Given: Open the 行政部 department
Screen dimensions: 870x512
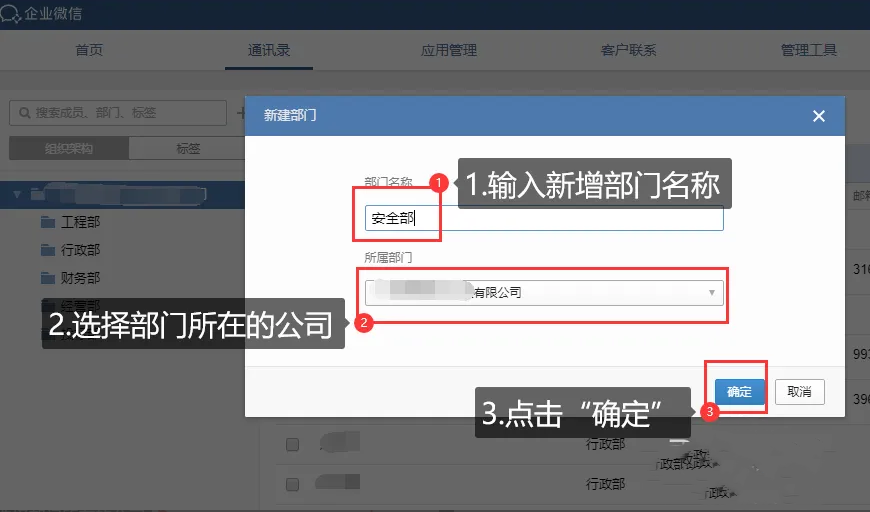Looking at the screenshot, I should tap(80, 250).
